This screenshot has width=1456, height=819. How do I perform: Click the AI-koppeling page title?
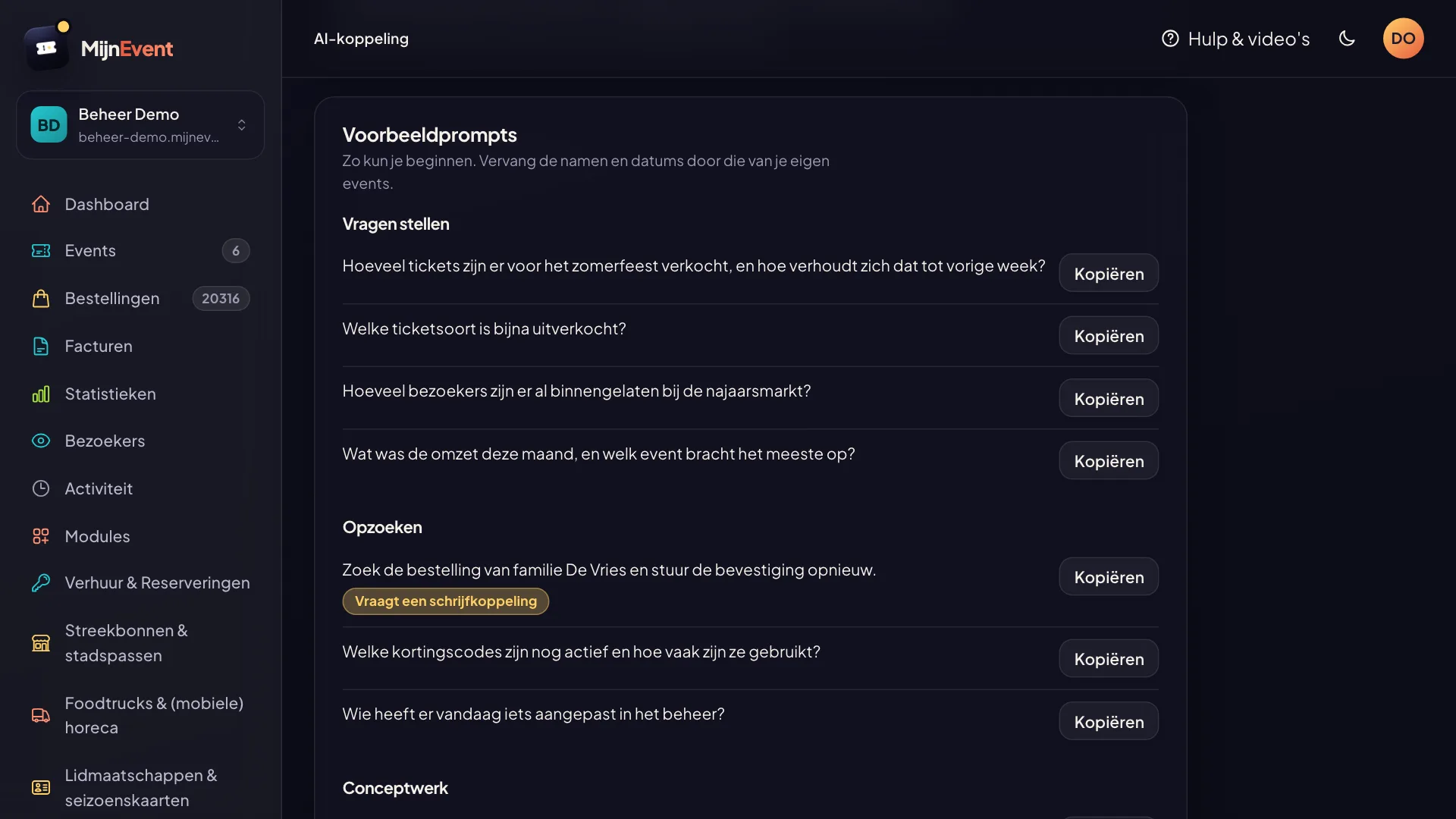pyautogui.click(x=361, y=39)
